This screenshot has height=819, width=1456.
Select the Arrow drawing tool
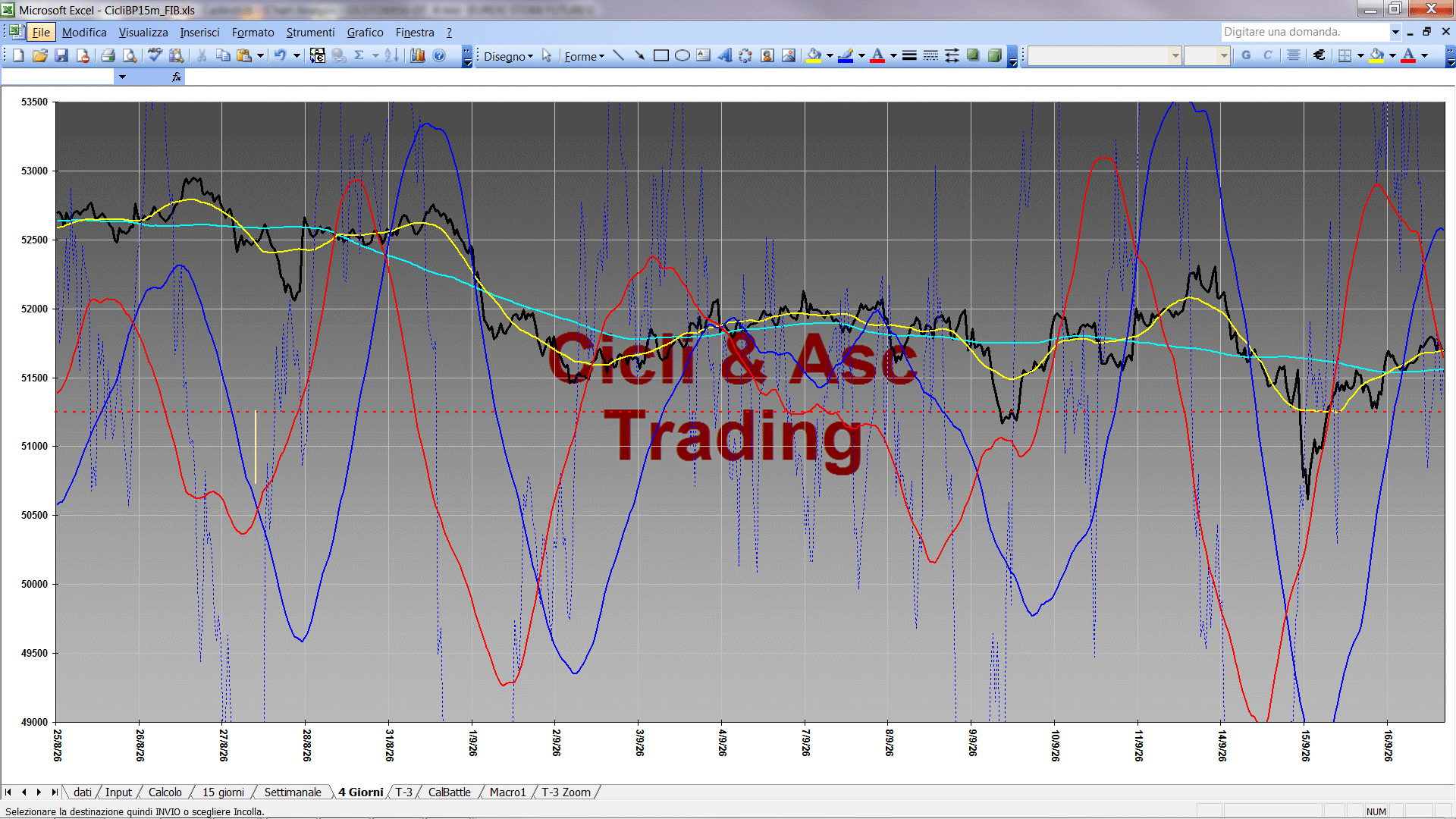click(x=639, y=55)
